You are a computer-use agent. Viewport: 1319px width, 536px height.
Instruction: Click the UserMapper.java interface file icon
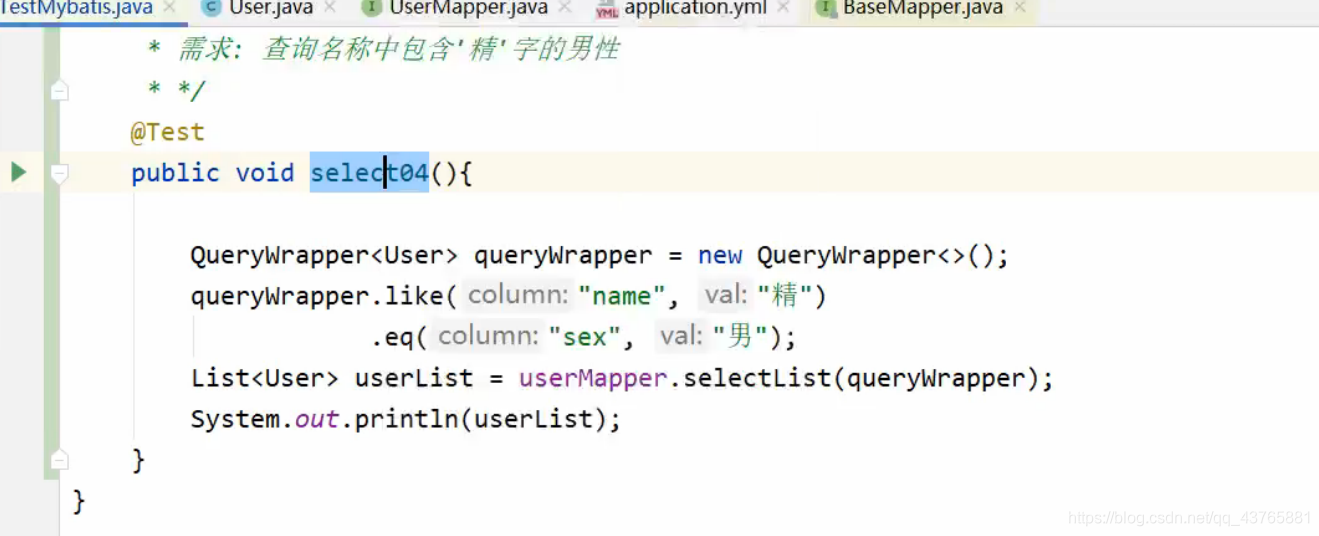click(x=372, y=9)
